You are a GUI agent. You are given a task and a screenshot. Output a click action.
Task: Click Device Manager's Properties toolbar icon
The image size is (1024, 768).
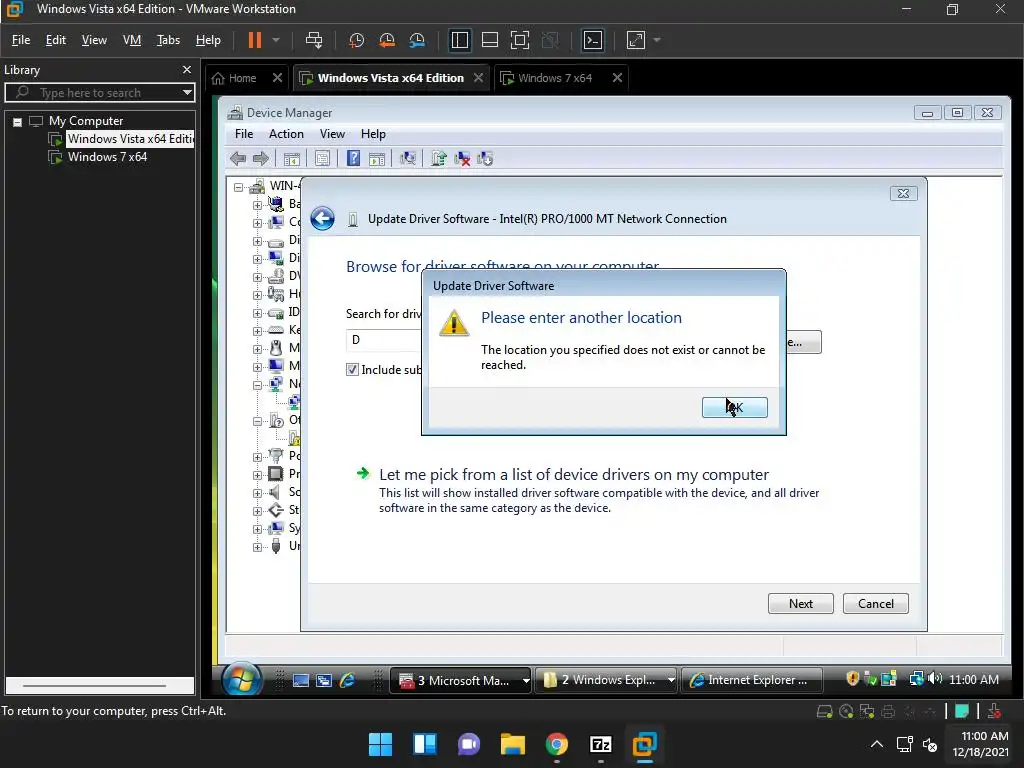pos(323,159)
